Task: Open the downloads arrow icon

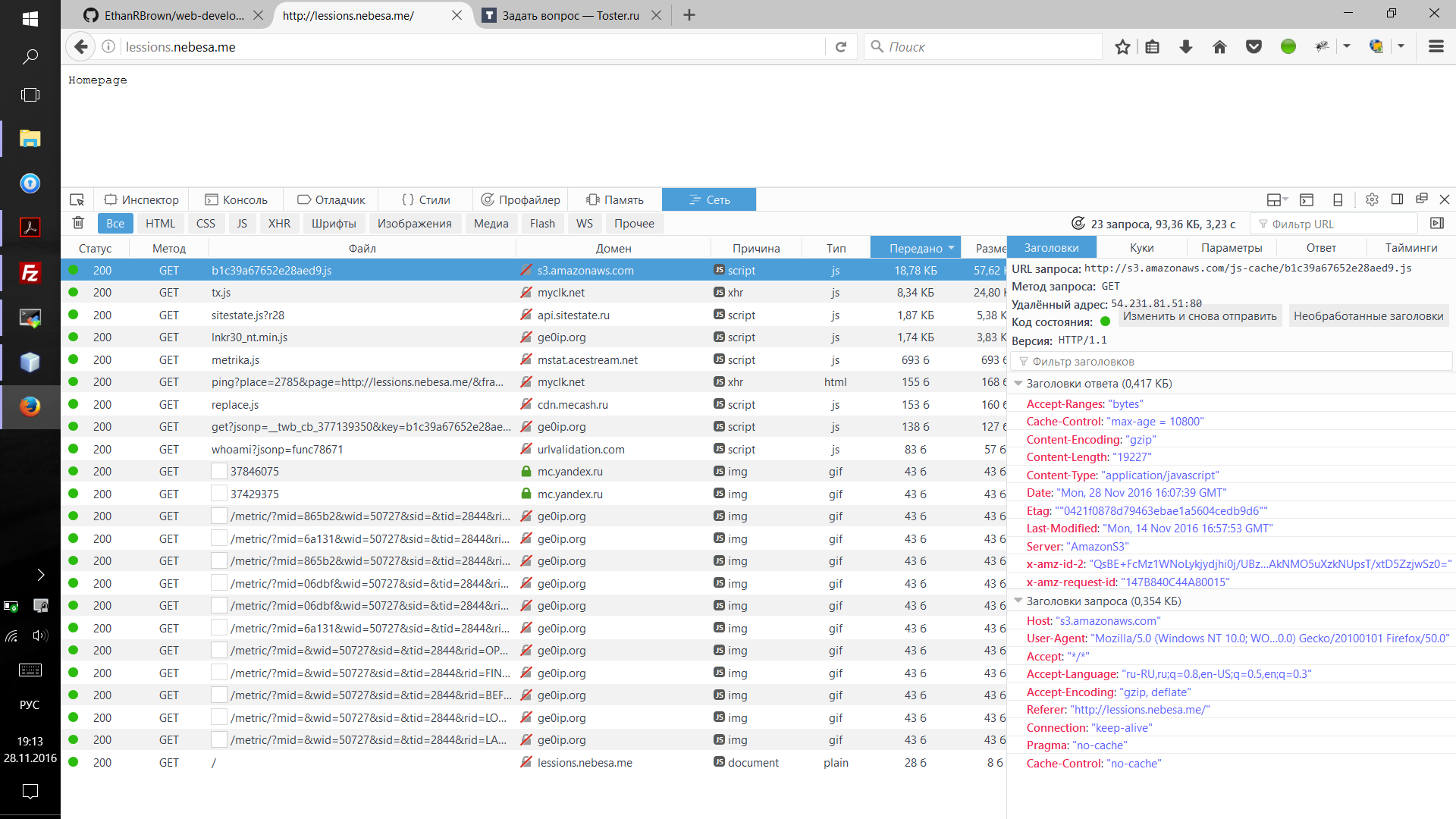Action: click(x=1186, y=47)
